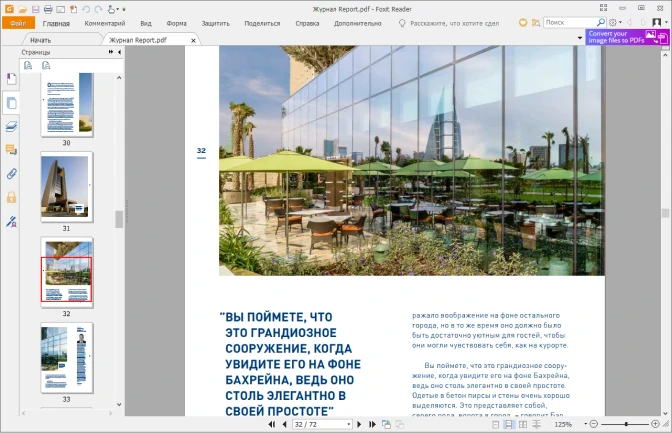Open the zoom percentage dropdown arrow next to 125%

click(x=585, y=424)
